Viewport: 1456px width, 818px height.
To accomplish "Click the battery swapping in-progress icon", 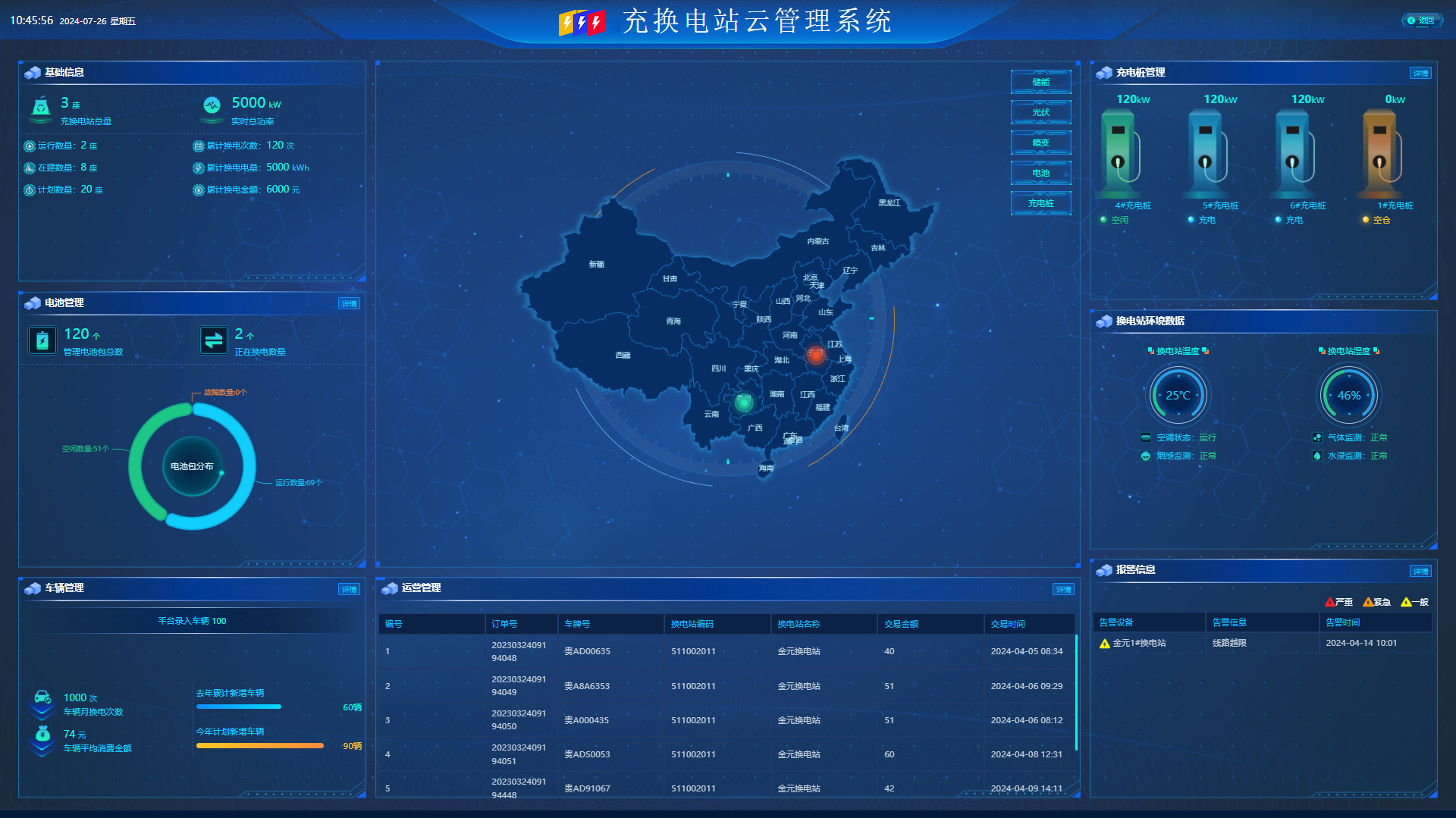I will (x=213, y=340).
